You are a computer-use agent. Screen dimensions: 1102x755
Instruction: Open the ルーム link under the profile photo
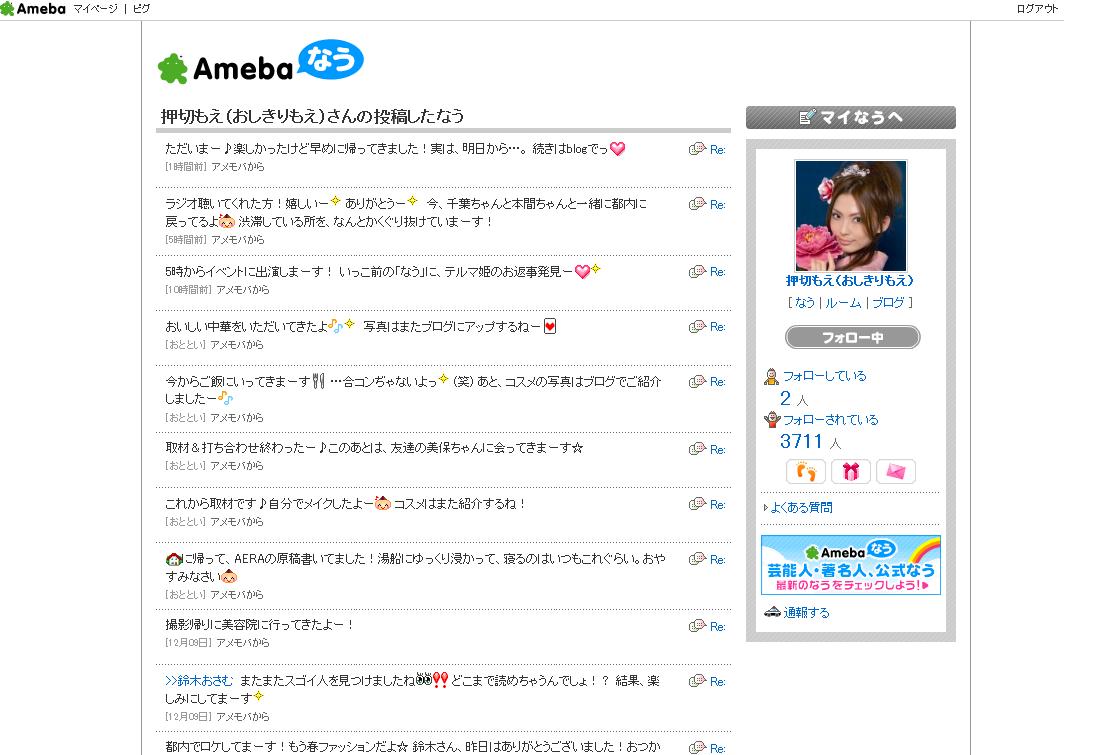click(843, 302)
